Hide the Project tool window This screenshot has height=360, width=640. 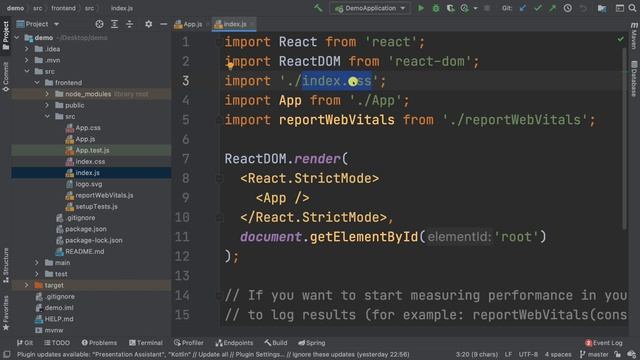163,24
